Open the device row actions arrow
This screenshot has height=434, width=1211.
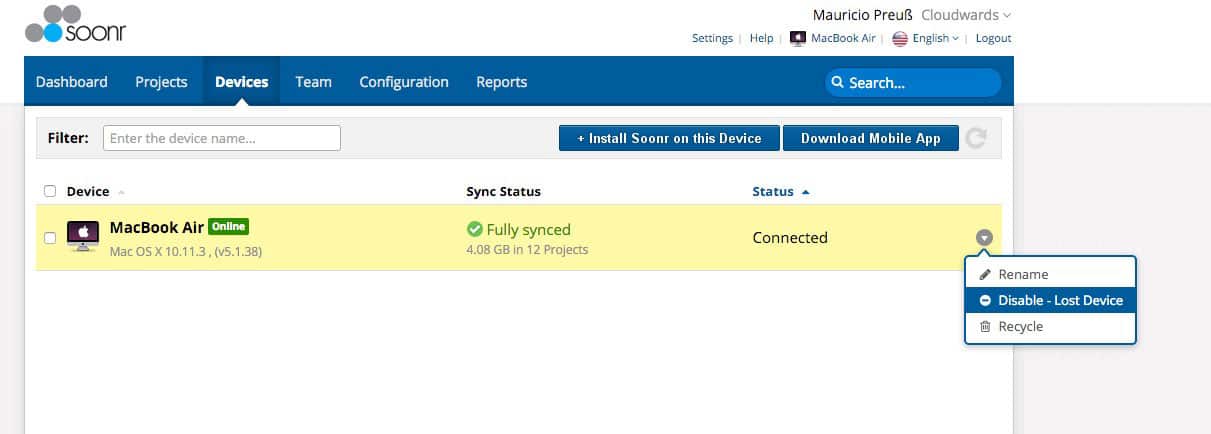click(985, 238)
